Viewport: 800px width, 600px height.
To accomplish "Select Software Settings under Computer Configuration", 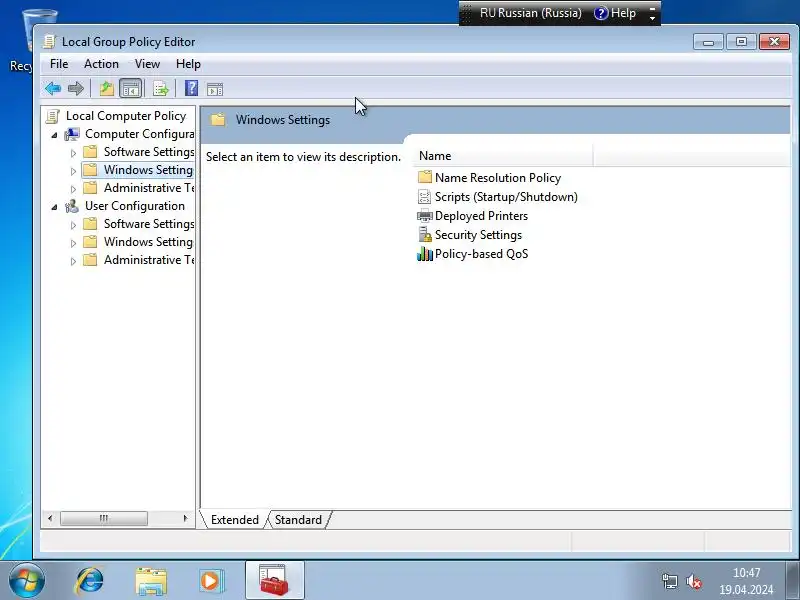I will 148,152.
